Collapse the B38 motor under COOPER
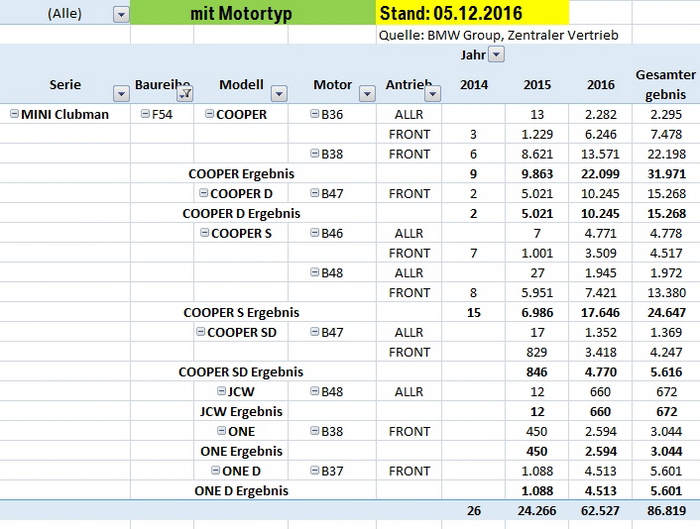This screenshot has height=529, width=700. pos(315,154)
